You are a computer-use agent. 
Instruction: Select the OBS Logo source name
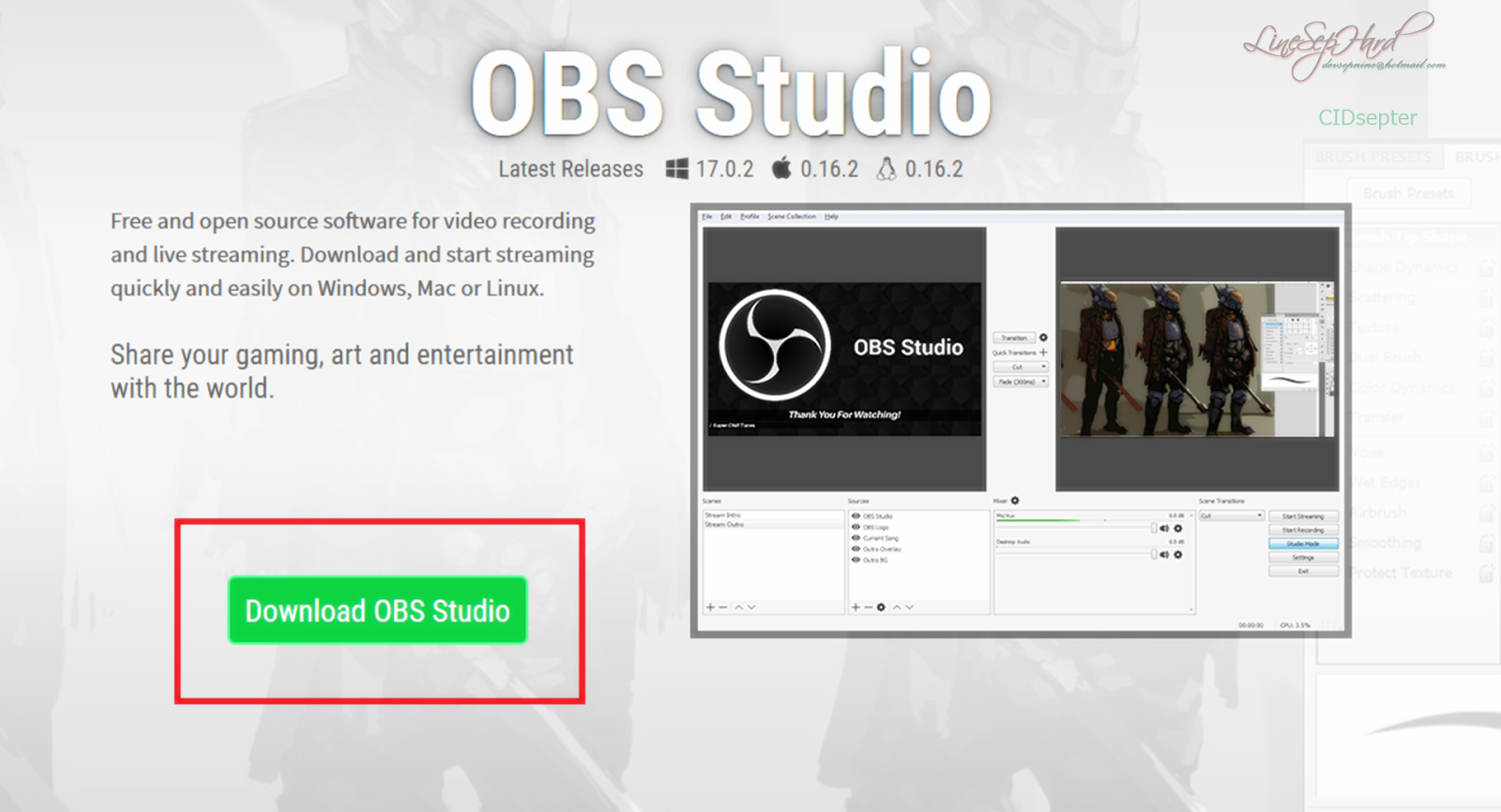click(876, 528)
